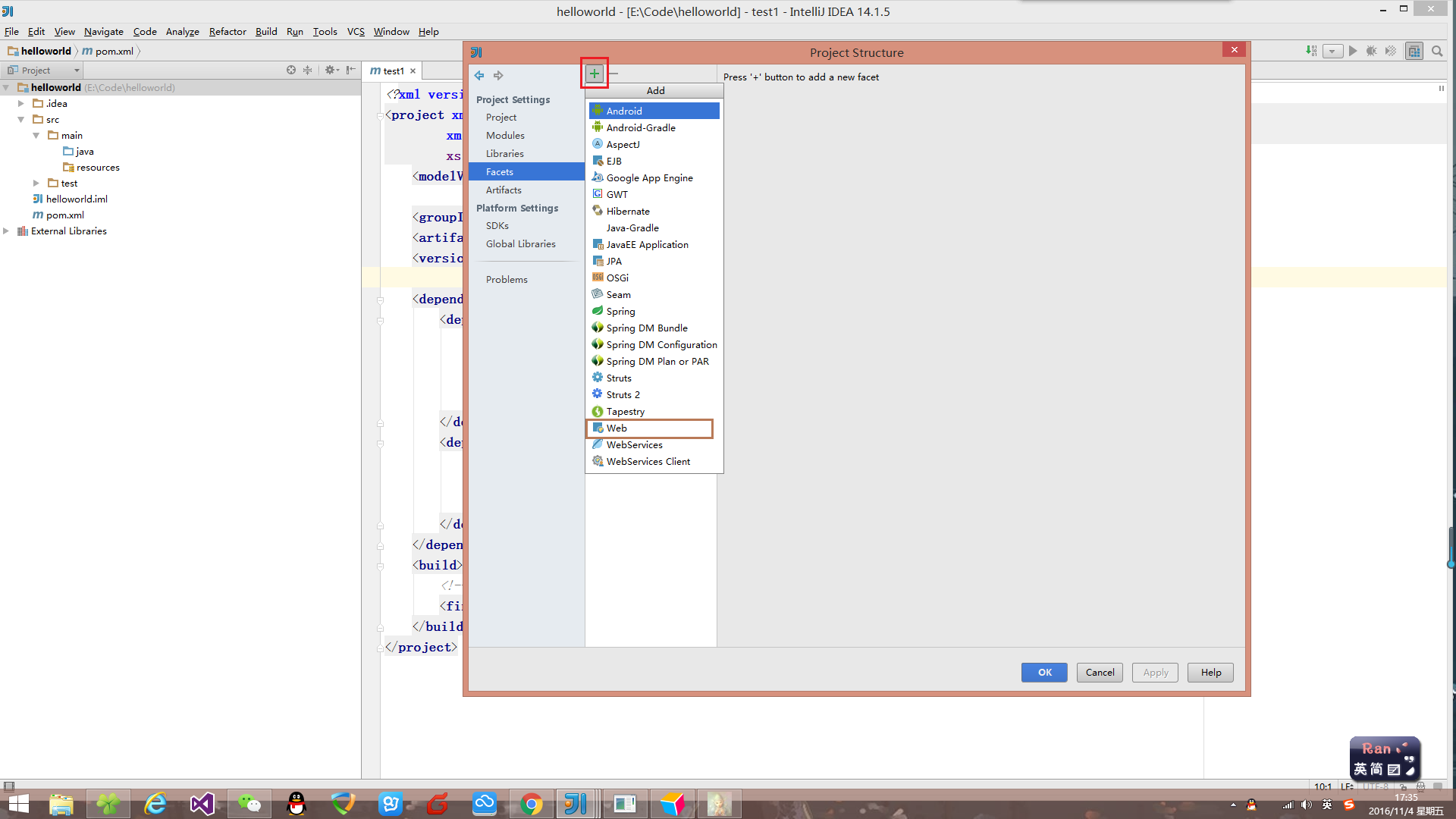
Task: Open the Tools menu
Action: click(x=325, y=31)
